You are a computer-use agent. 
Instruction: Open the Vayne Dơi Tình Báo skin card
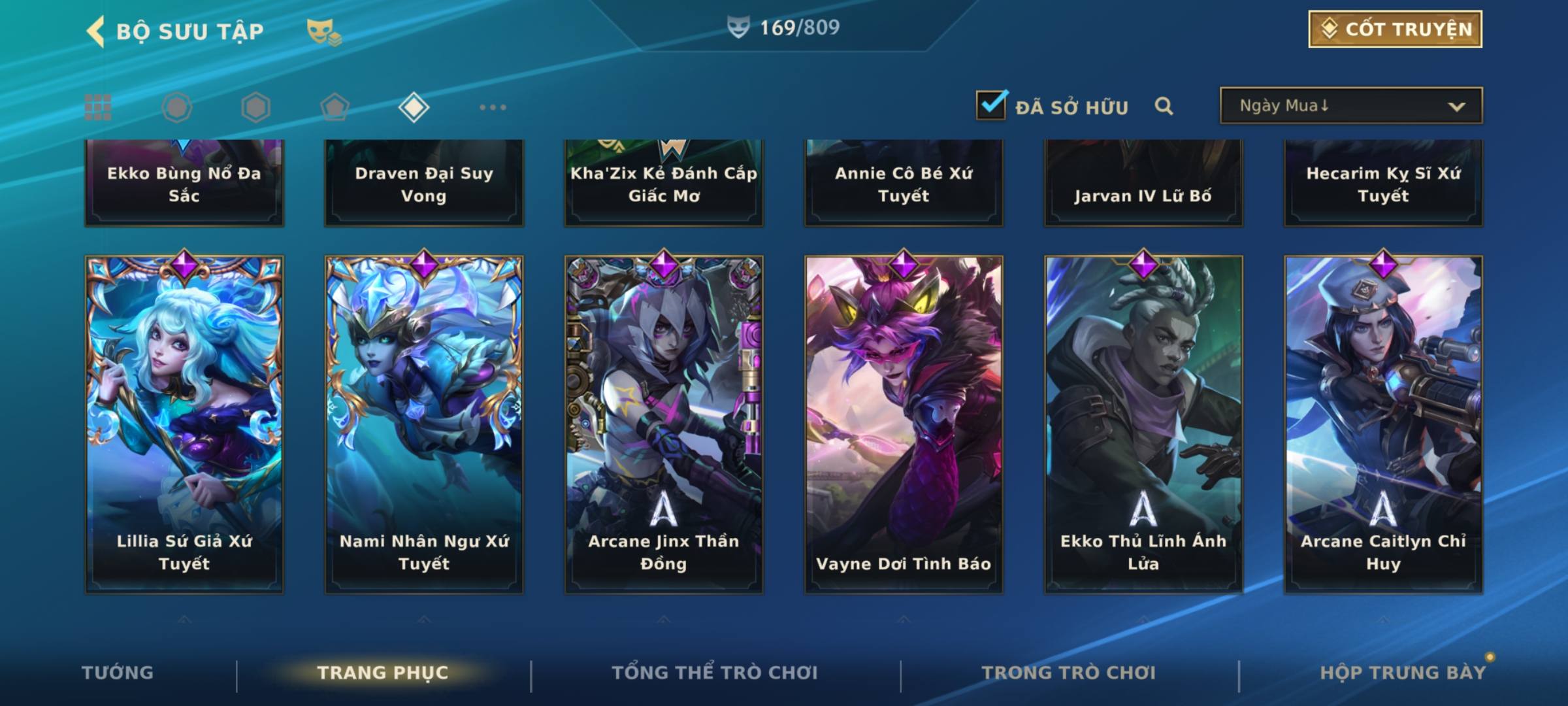point(904,424)
